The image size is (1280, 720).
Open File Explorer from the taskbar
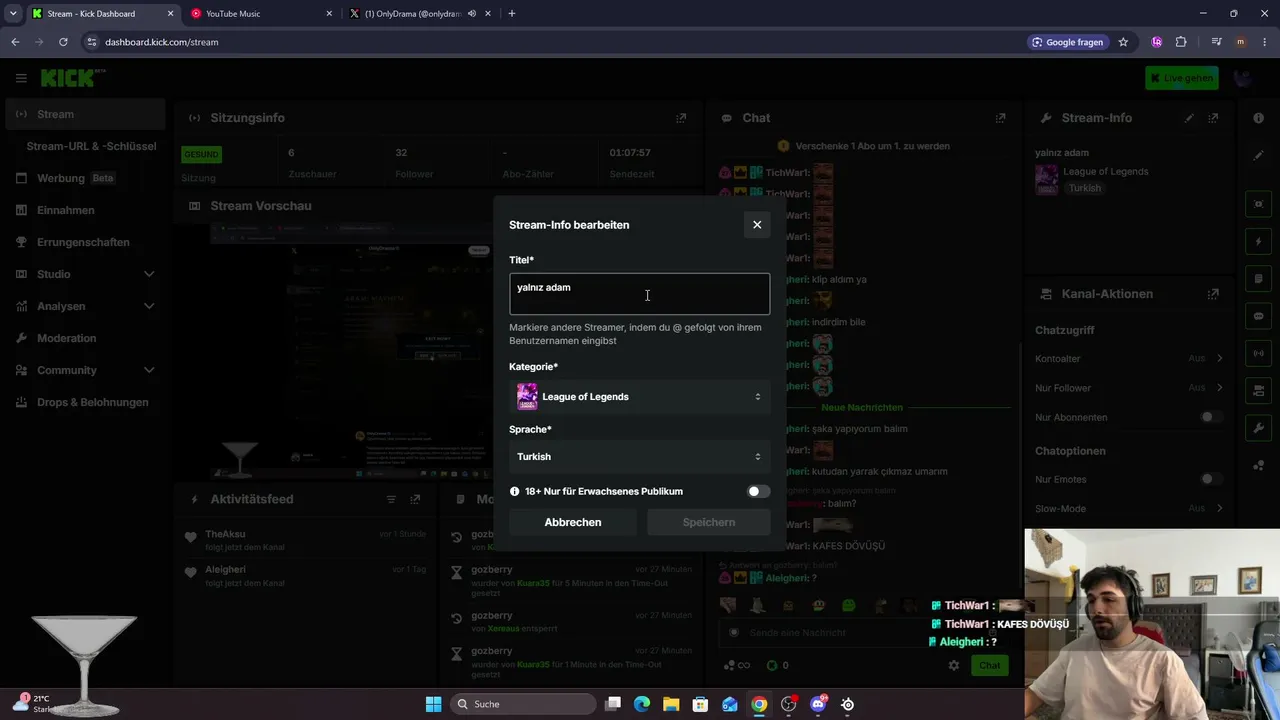(671, 704)
